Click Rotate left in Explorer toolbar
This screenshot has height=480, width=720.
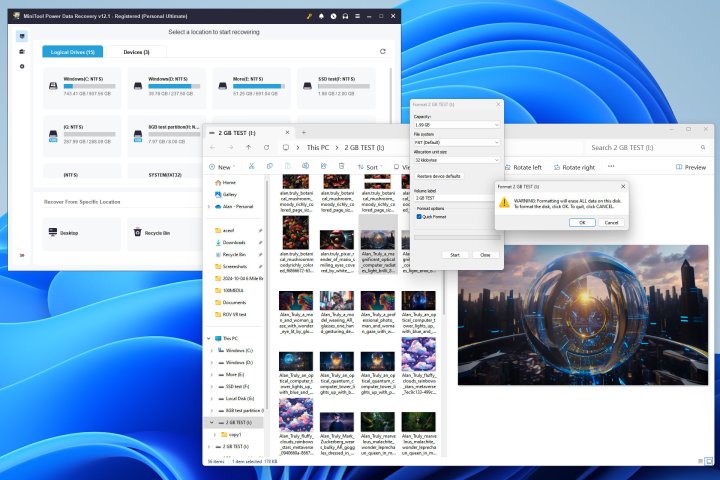pos(523,167)
